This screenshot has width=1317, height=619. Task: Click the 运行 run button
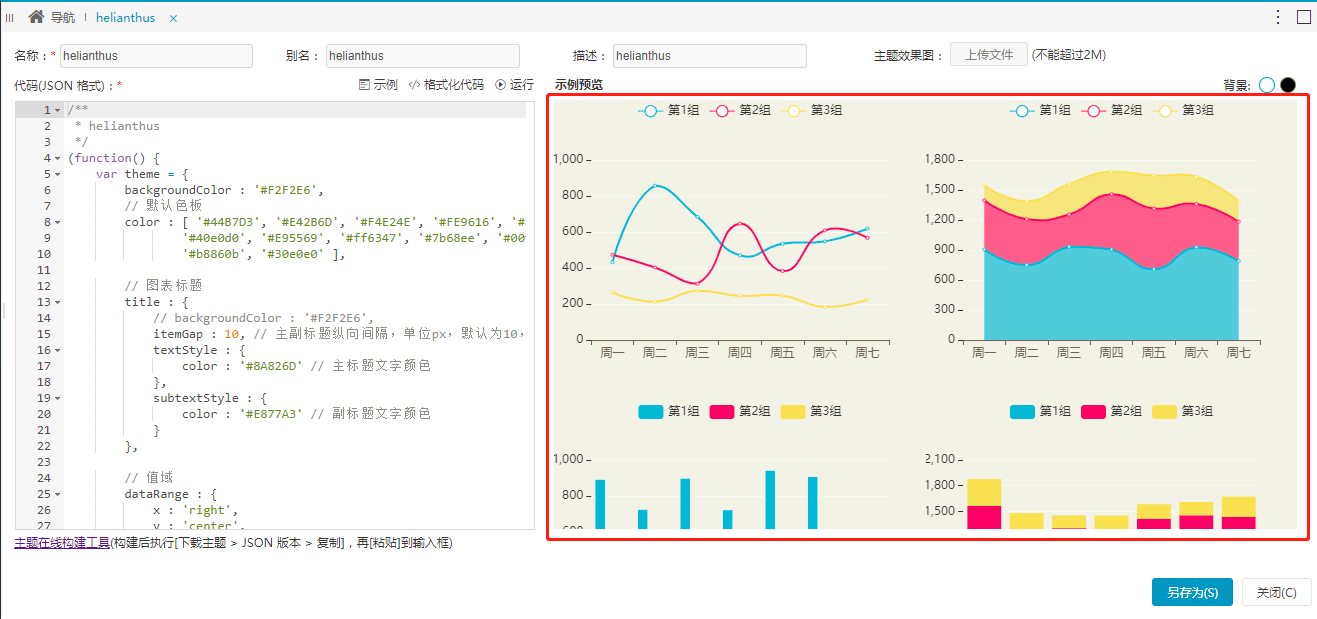pos(515,85)
